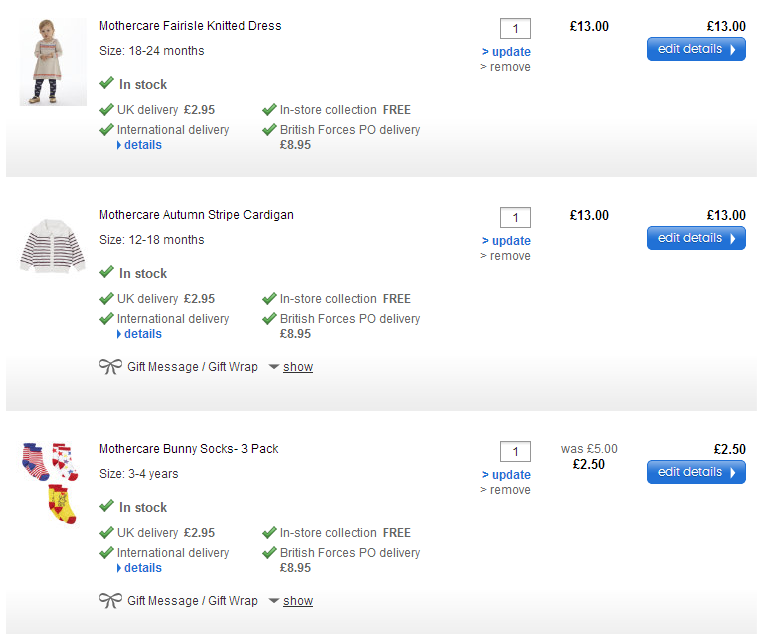Click the UK delivery checkmark icon for Cardigan
Viewport: 767px width, 634px height.
(106, 298)
